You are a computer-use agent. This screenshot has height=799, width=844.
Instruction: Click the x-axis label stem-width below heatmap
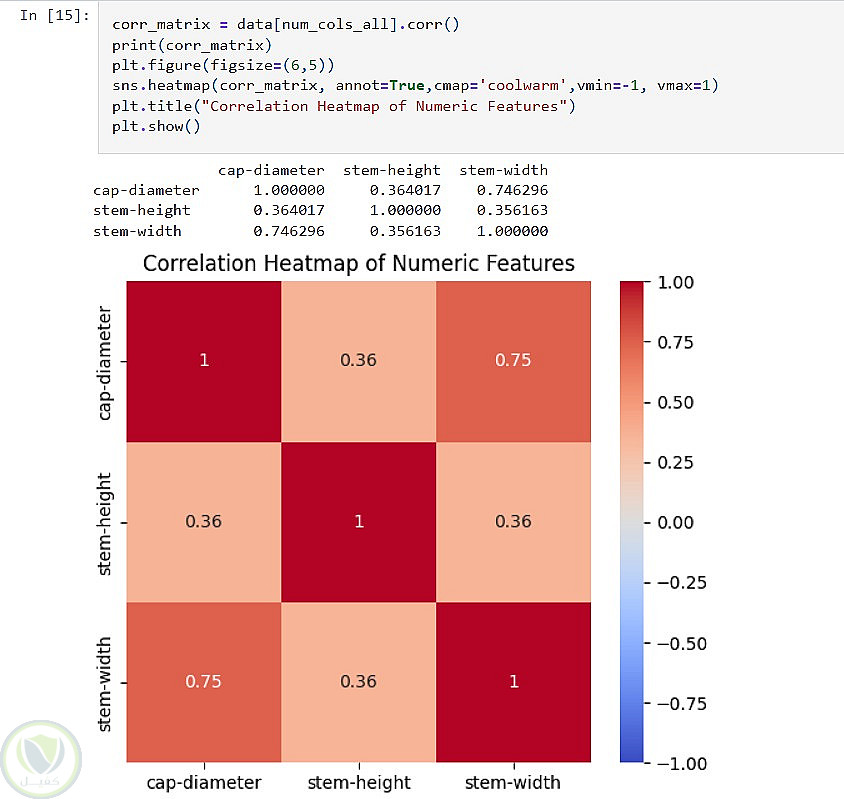pyautogui.click(x=513, y=782)
